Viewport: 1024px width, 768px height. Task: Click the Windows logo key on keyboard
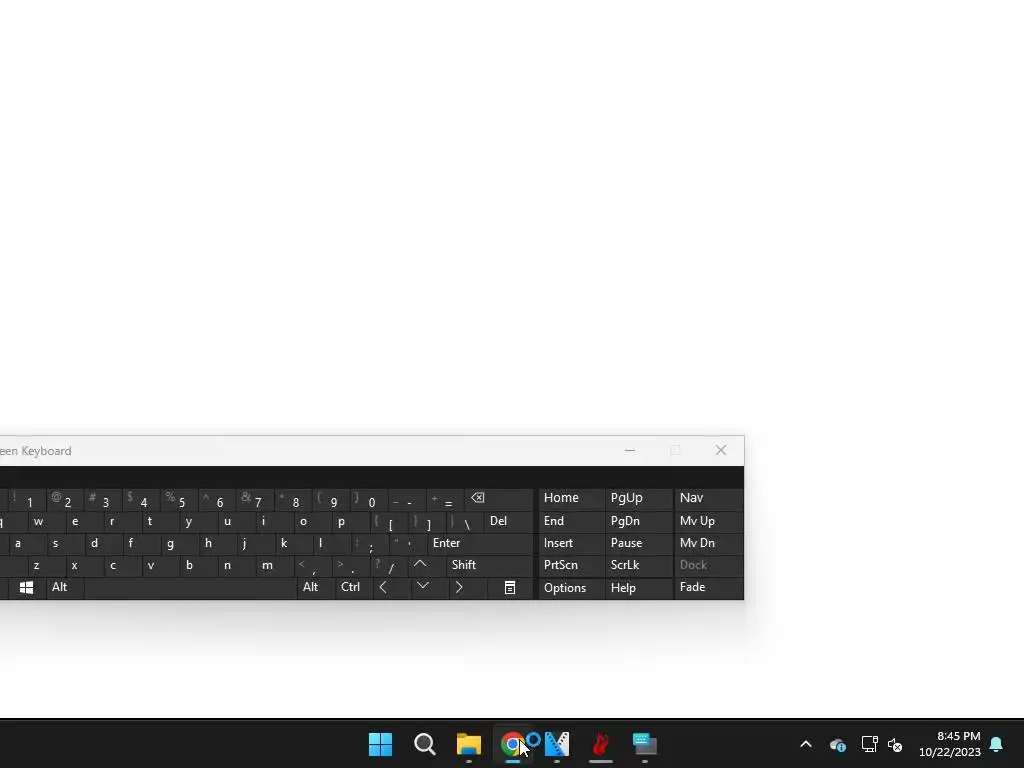pos(26,588)
